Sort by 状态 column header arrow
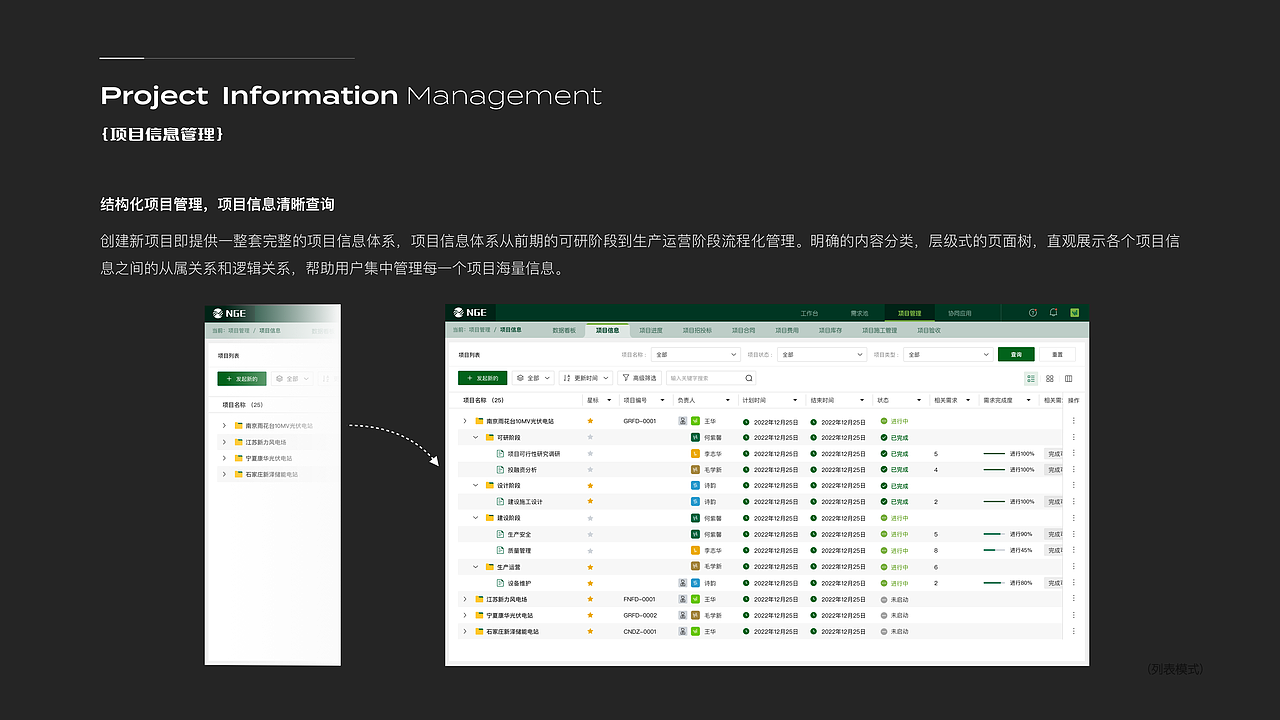 (x=920, y=400)
